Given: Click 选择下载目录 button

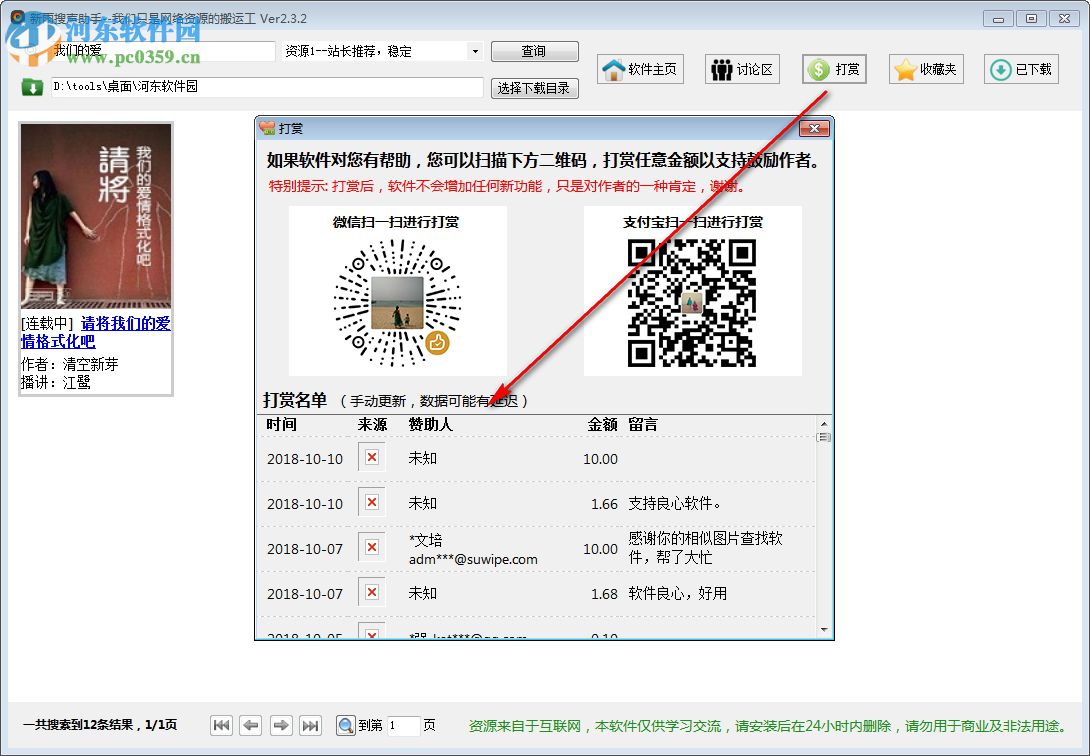Looking at the screenshot, I should 534,88.
